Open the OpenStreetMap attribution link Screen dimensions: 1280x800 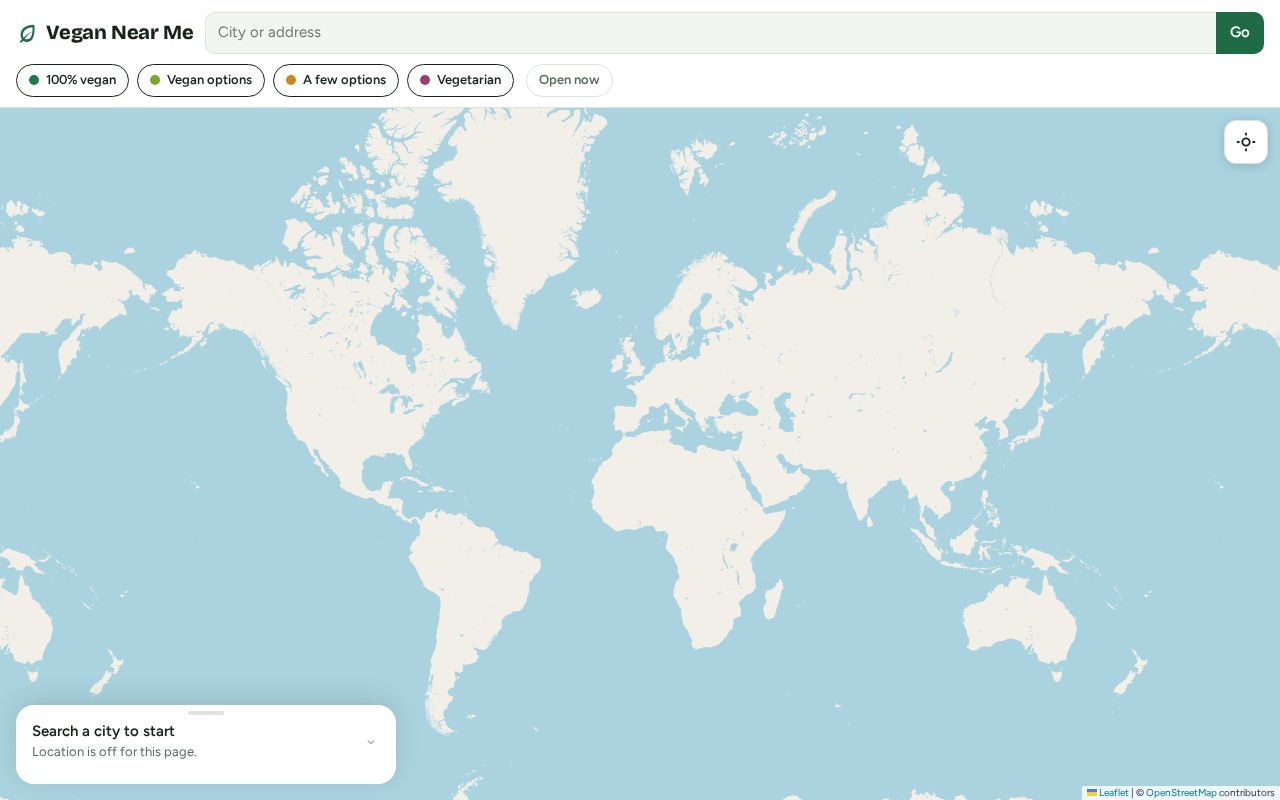coord(1181,793)
